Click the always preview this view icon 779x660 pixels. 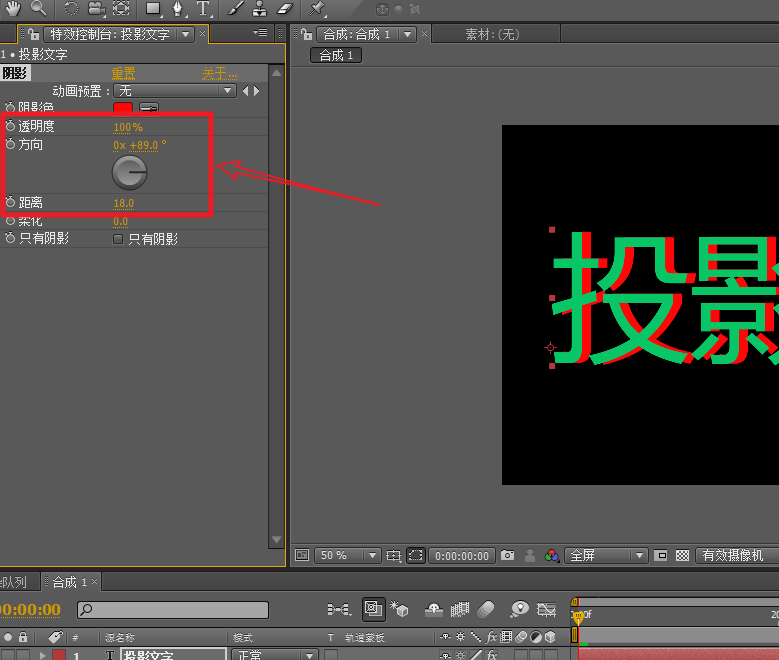(302, 555)
